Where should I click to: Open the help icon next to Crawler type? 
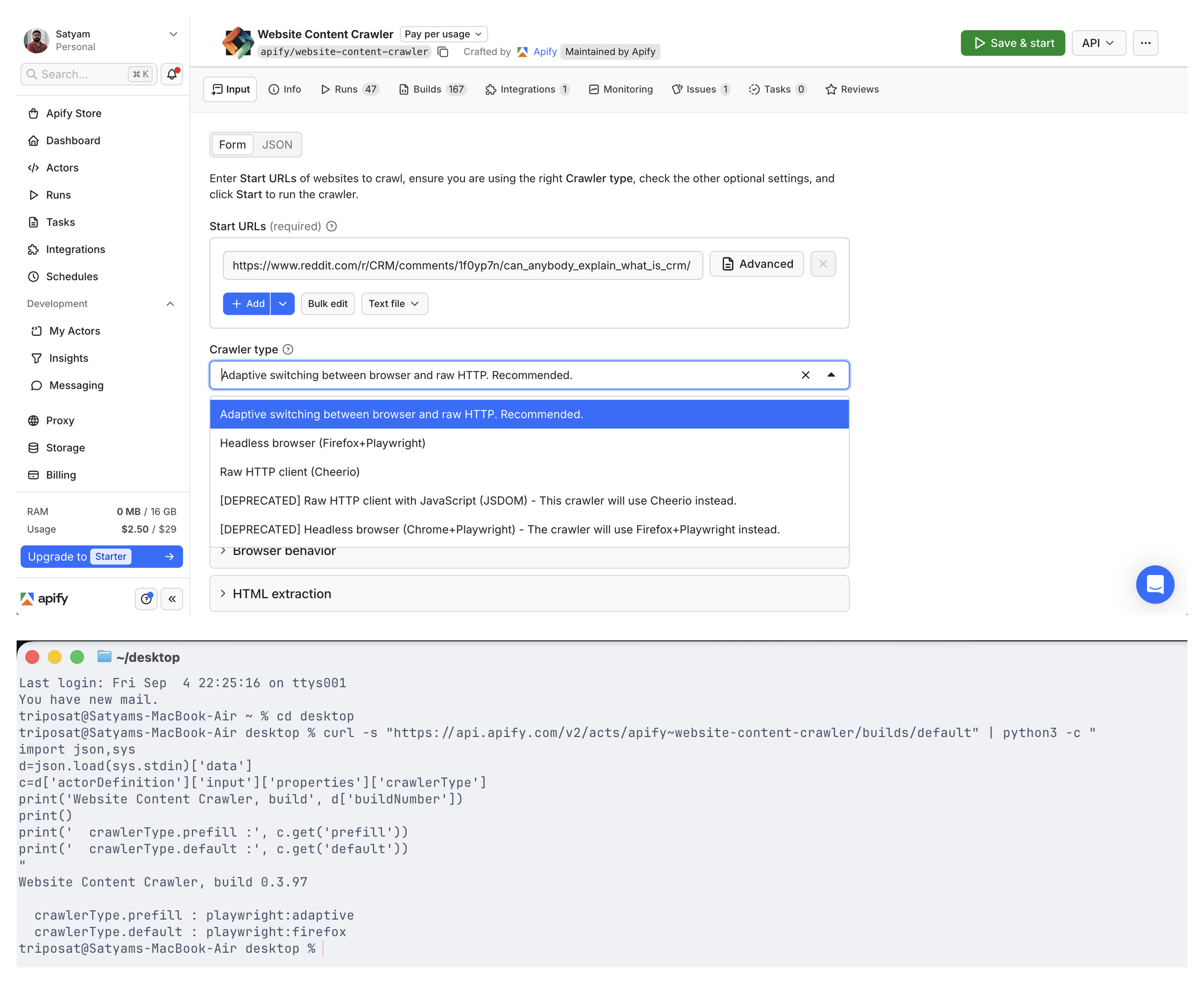[x=288, y=350]
